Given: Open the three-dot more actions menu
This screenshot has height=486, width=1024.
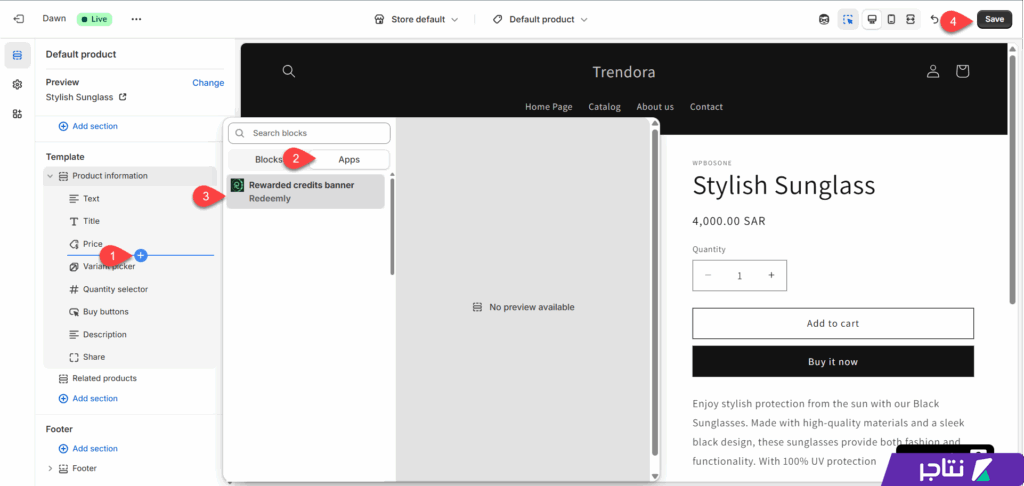Looking at the screenshot, I should (136, 19).
